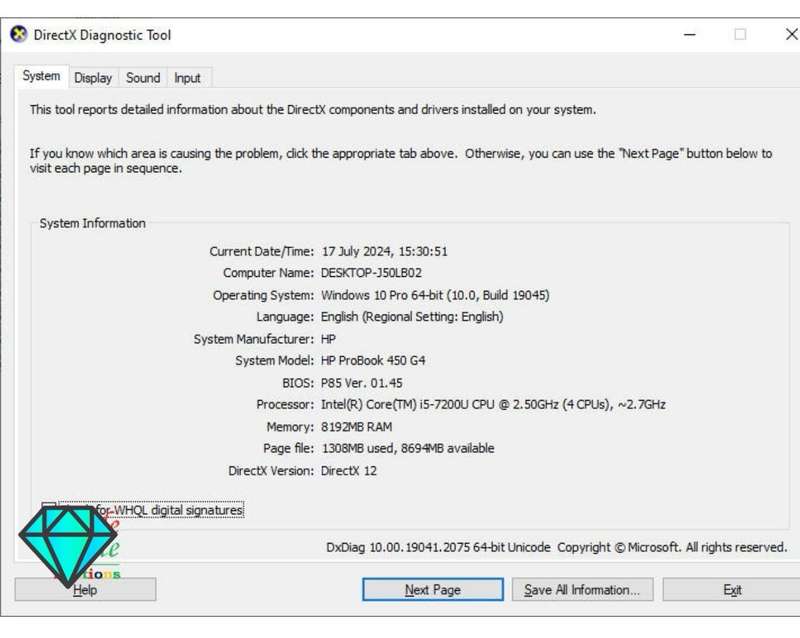Click the date value 17 July 2024
Viewport: 800px width, 638px height.
coord(385,251)
